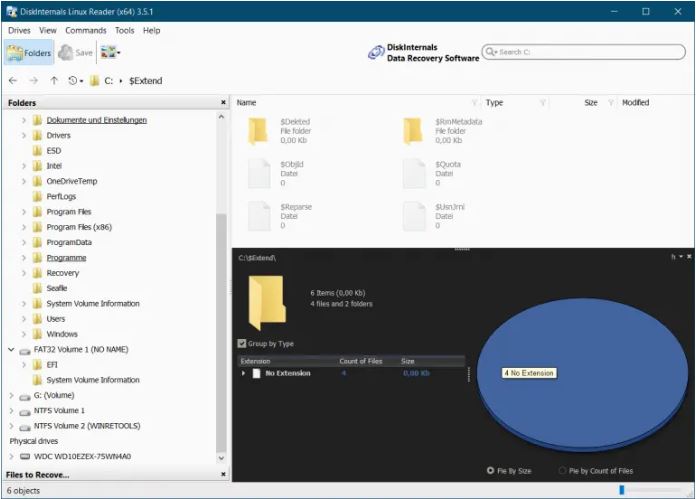
Task: Sort by the Size column header
Action: 591,103
